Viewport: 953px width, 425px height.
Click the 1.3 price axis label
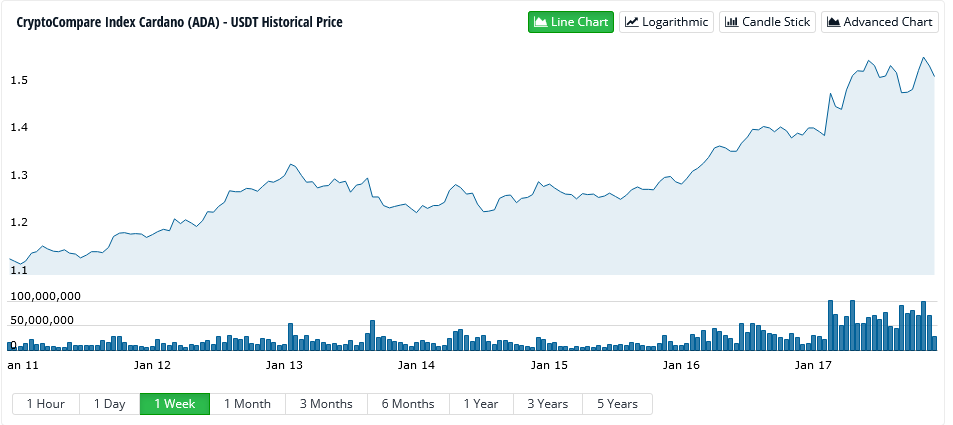(x=18, y=175)
